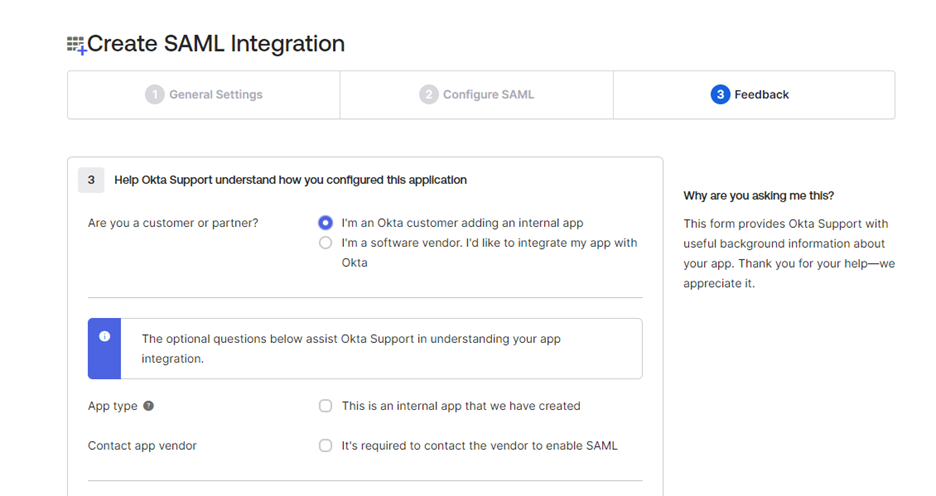
Task: Click the 'Why are you asking me this?' heading
Action: tap(758, 195)
